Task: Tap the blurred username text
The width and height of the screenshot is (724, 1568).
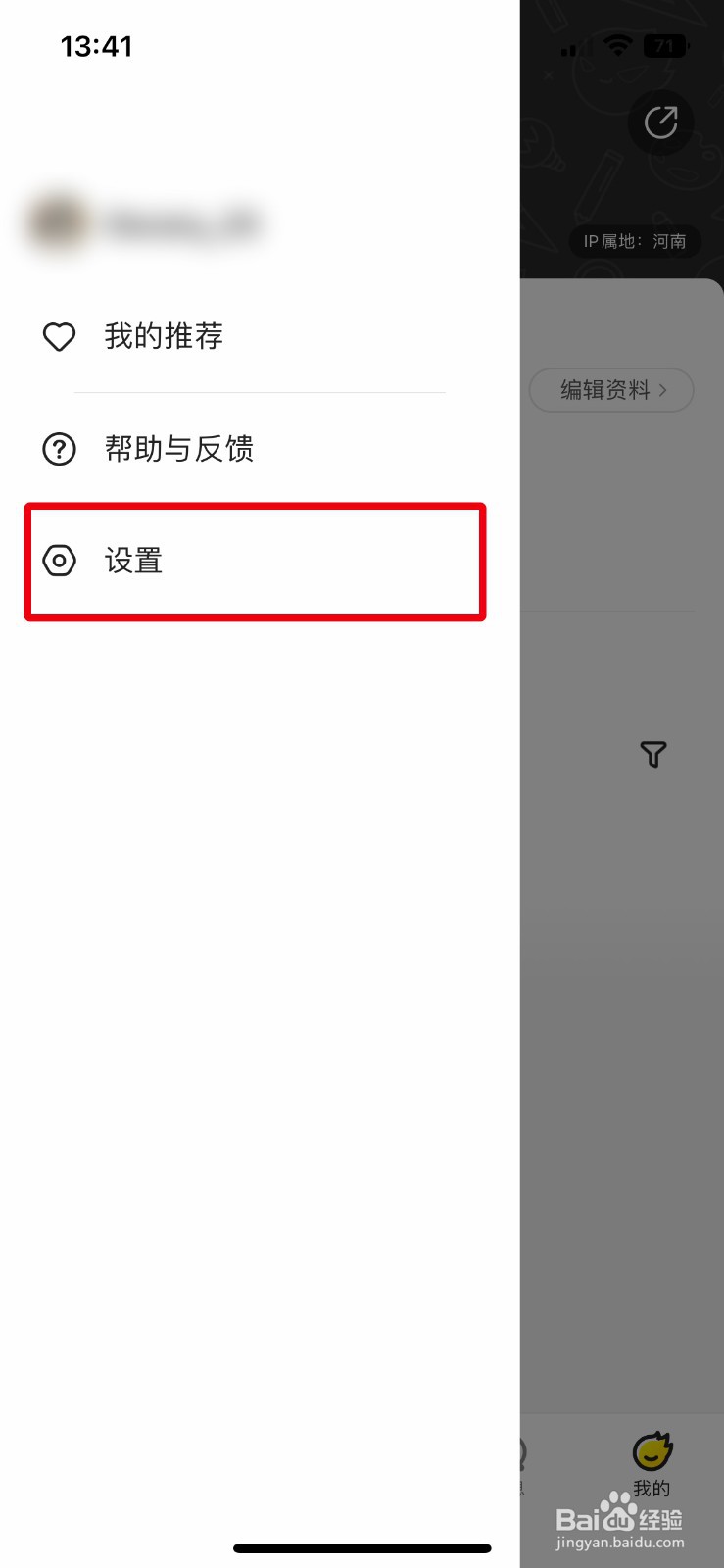Action: pos(182,224)
